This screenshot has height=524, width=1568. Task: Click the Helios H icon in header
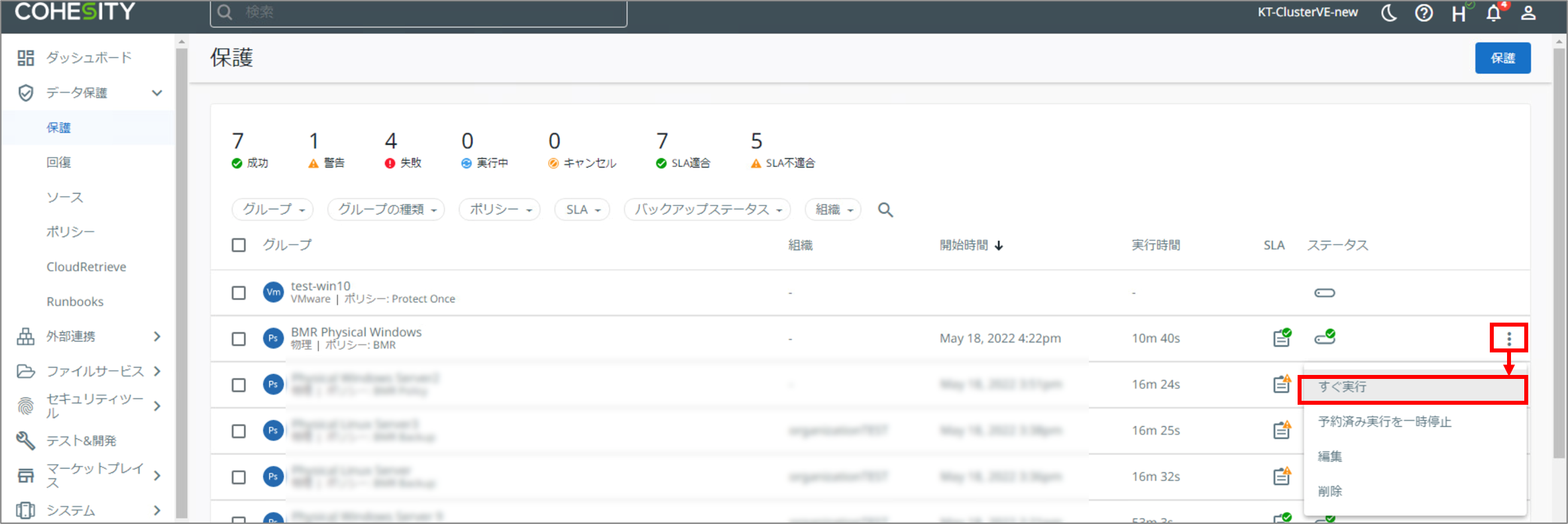1459,13
